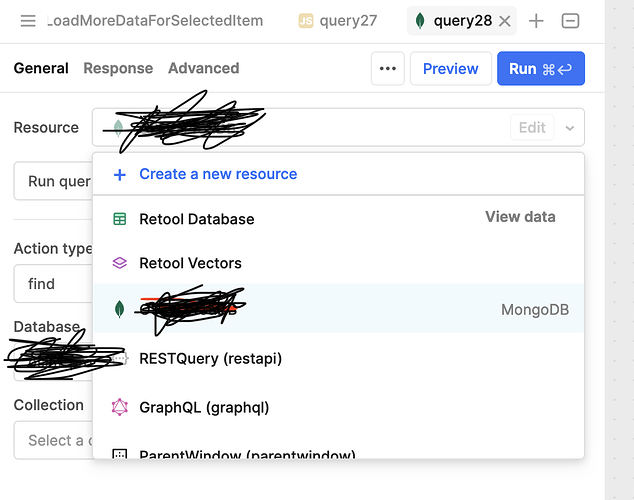Open the find action type dropdown
This screenshot has height=500, width=634.
coord(53,284)
